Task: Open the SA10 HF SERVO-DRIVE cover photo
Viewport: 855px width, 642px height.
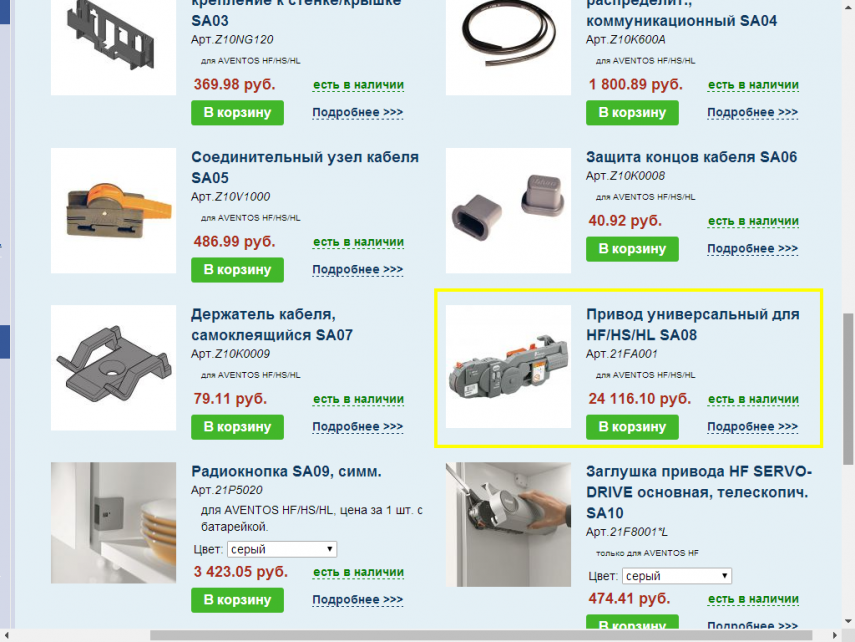Action: click(x=508, y=525)
